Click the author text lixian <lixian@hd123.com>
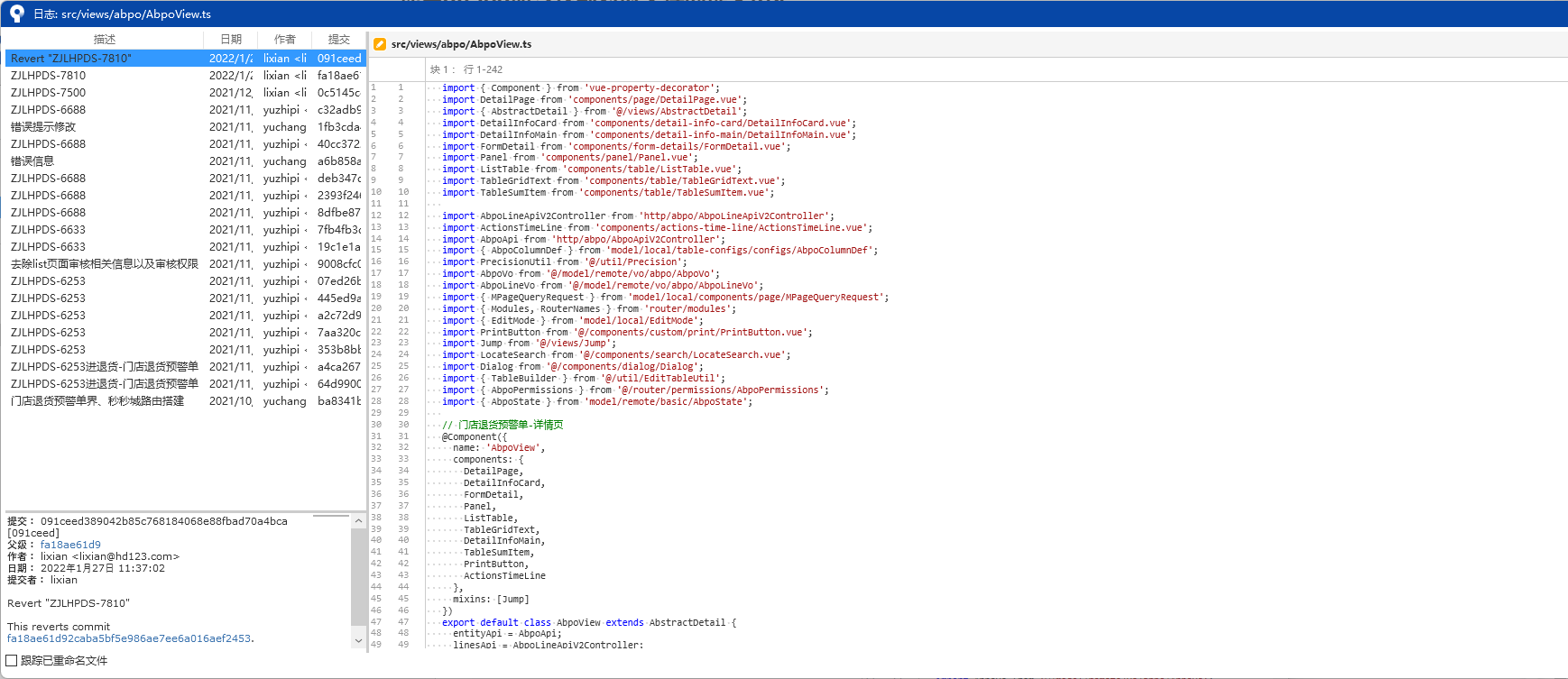The height and width of the screenshot is (679, 1568). point(110,556)
